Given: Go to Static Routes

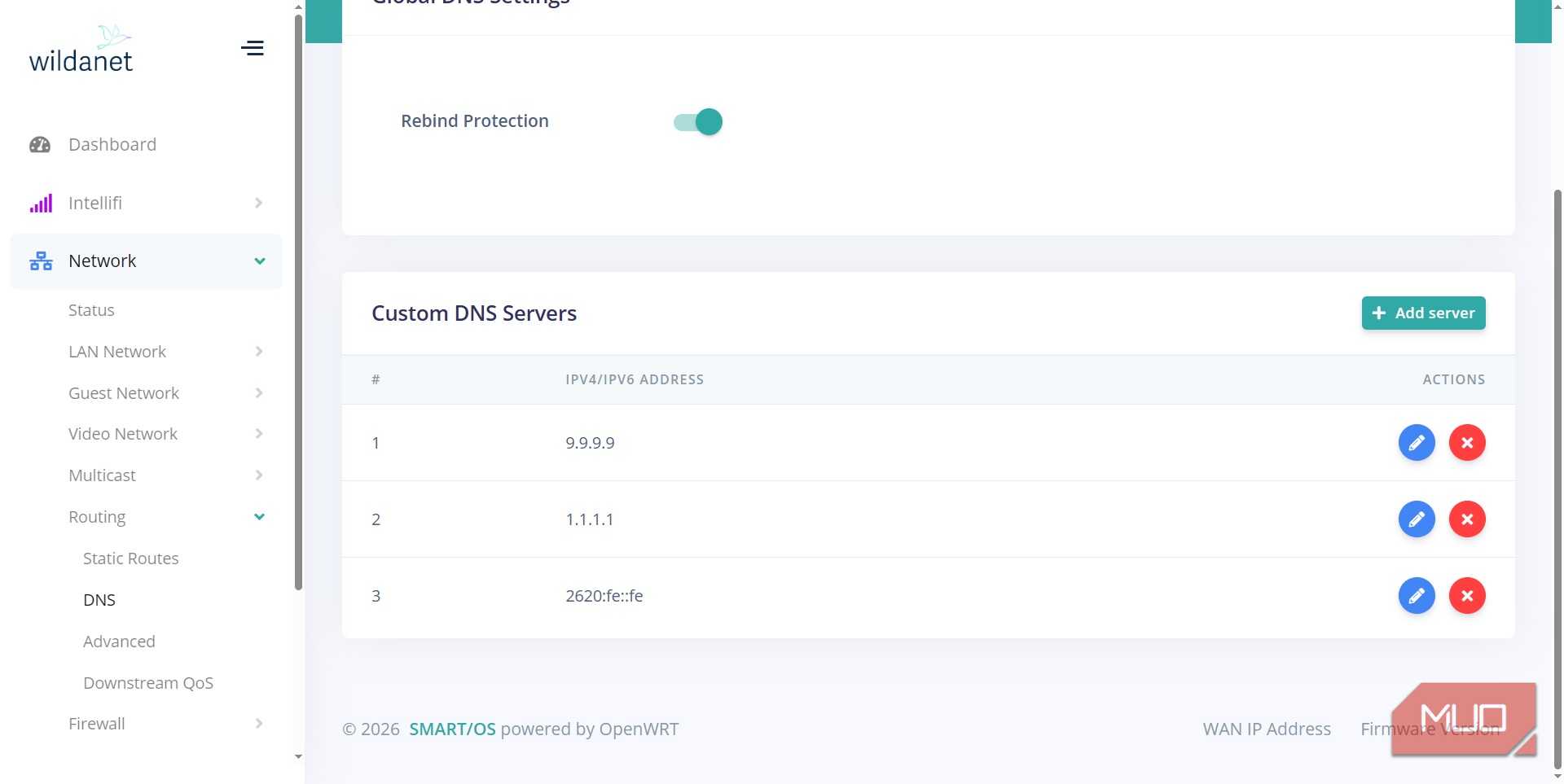Looking at the screenshot, I should pos(131,558).
